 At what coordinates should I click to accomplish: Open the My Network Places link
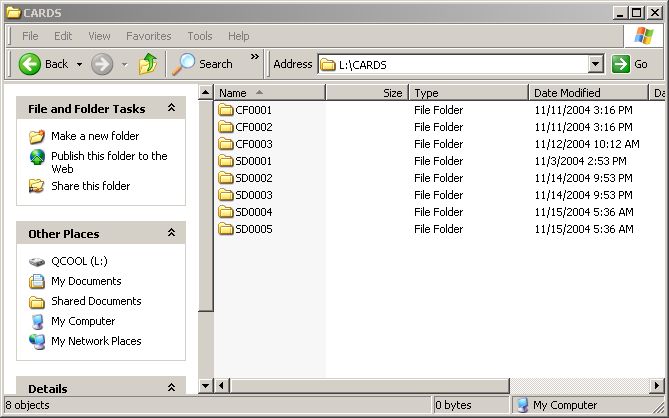point(96,341)
